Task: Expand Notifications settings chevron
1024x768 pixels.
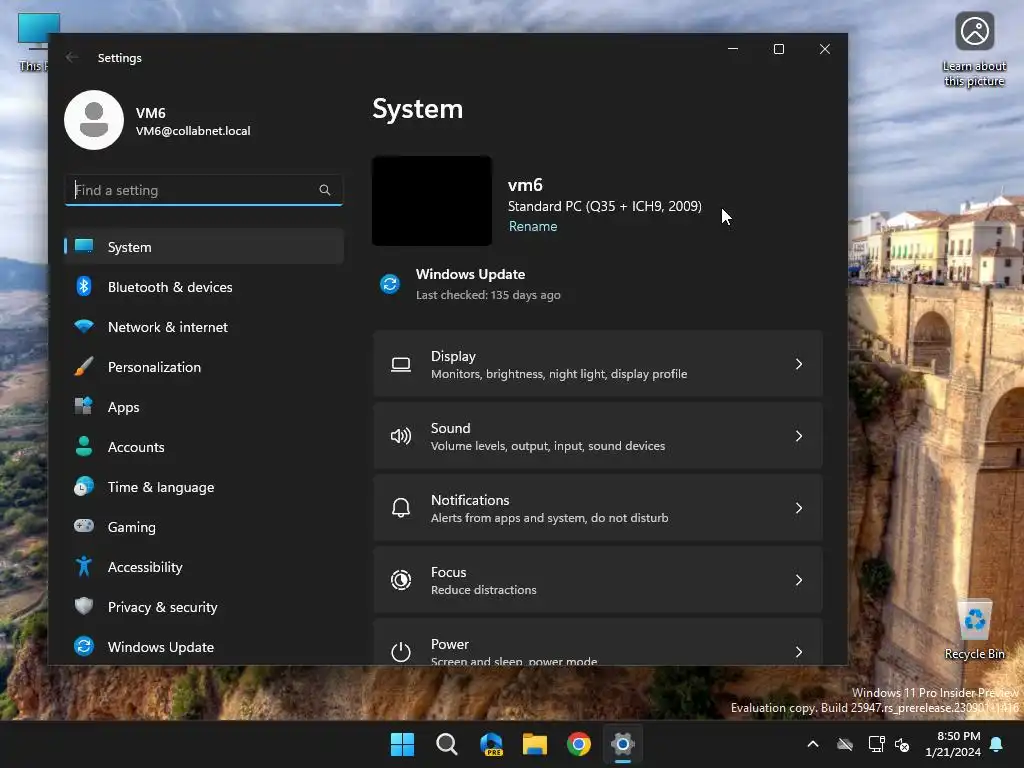Action: [799, 508]
